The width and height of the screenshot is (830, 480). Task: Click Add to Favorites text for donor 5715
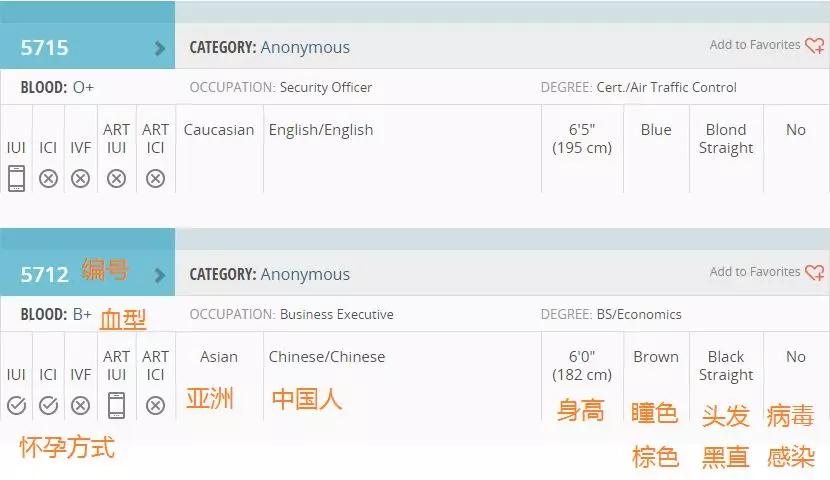(x=755, y=45)
